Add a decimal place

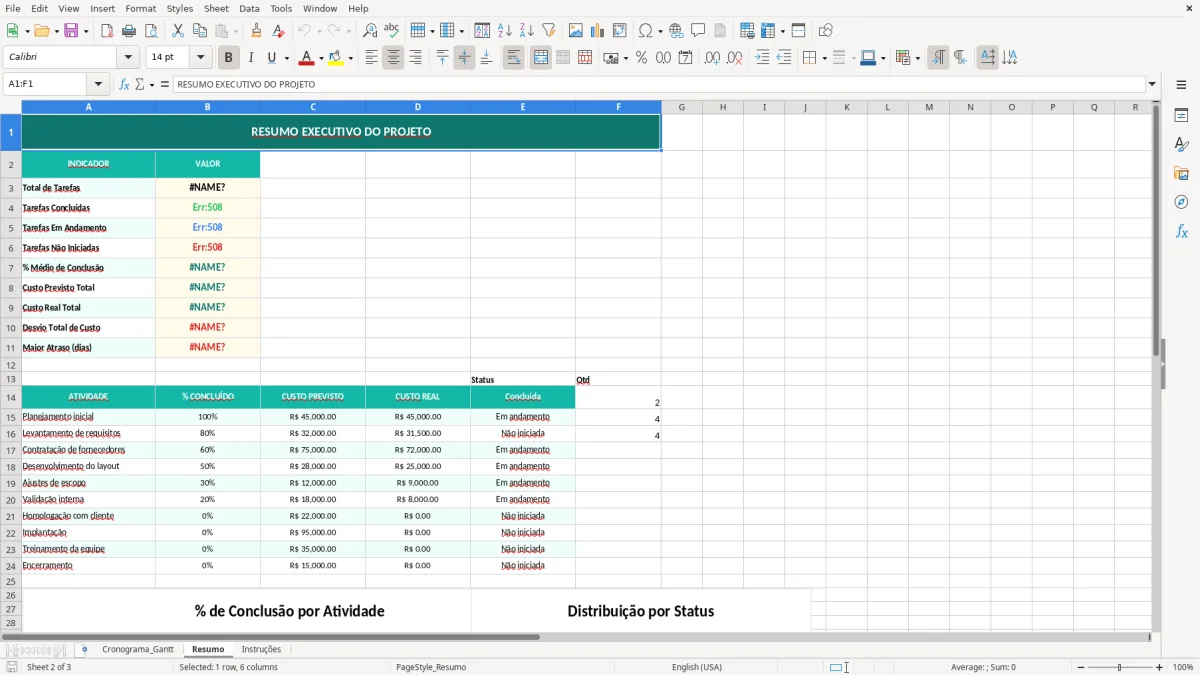[x=712, y=58]
